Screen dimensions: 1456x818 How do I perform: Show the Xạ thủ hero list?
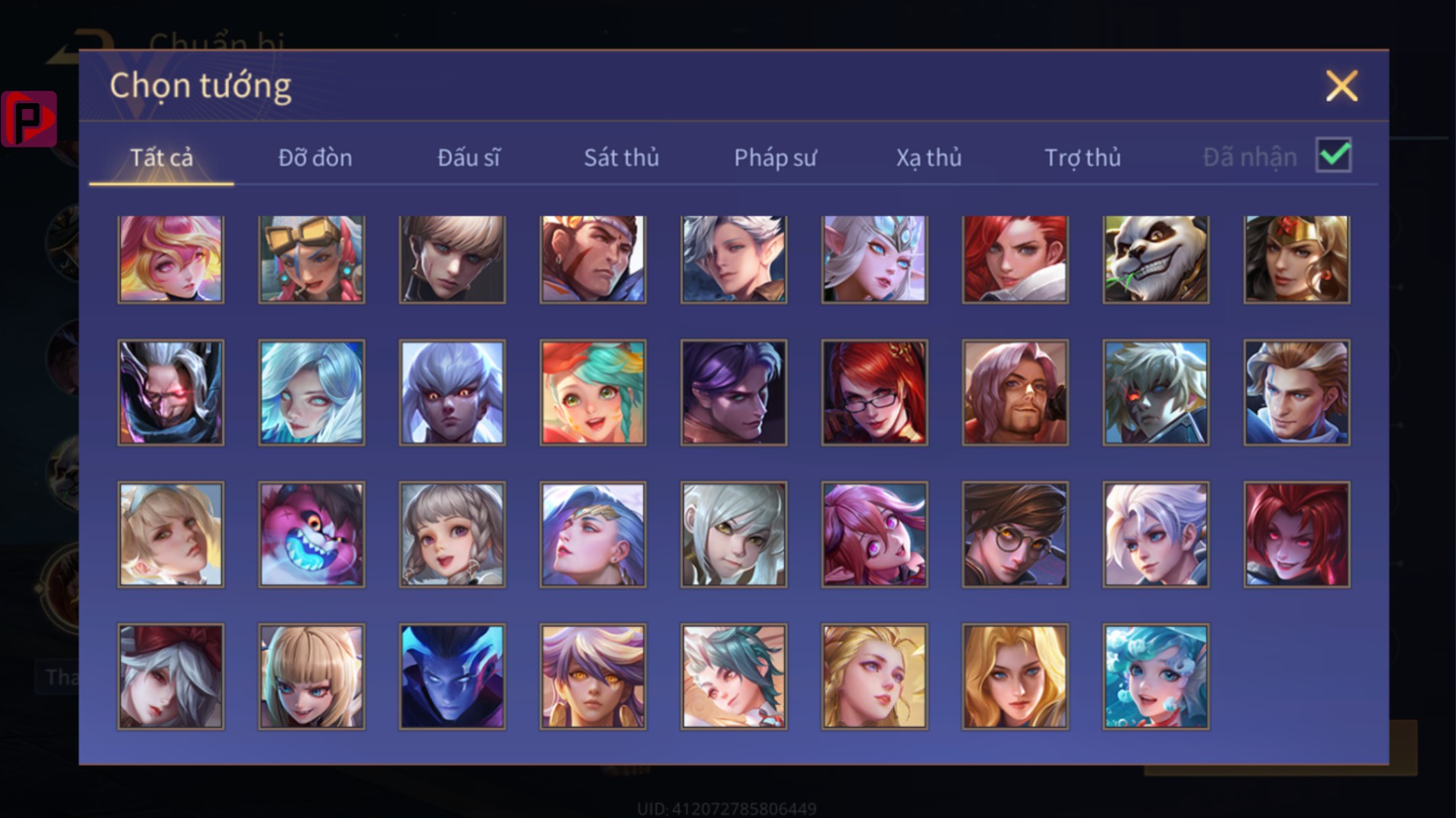928,157
